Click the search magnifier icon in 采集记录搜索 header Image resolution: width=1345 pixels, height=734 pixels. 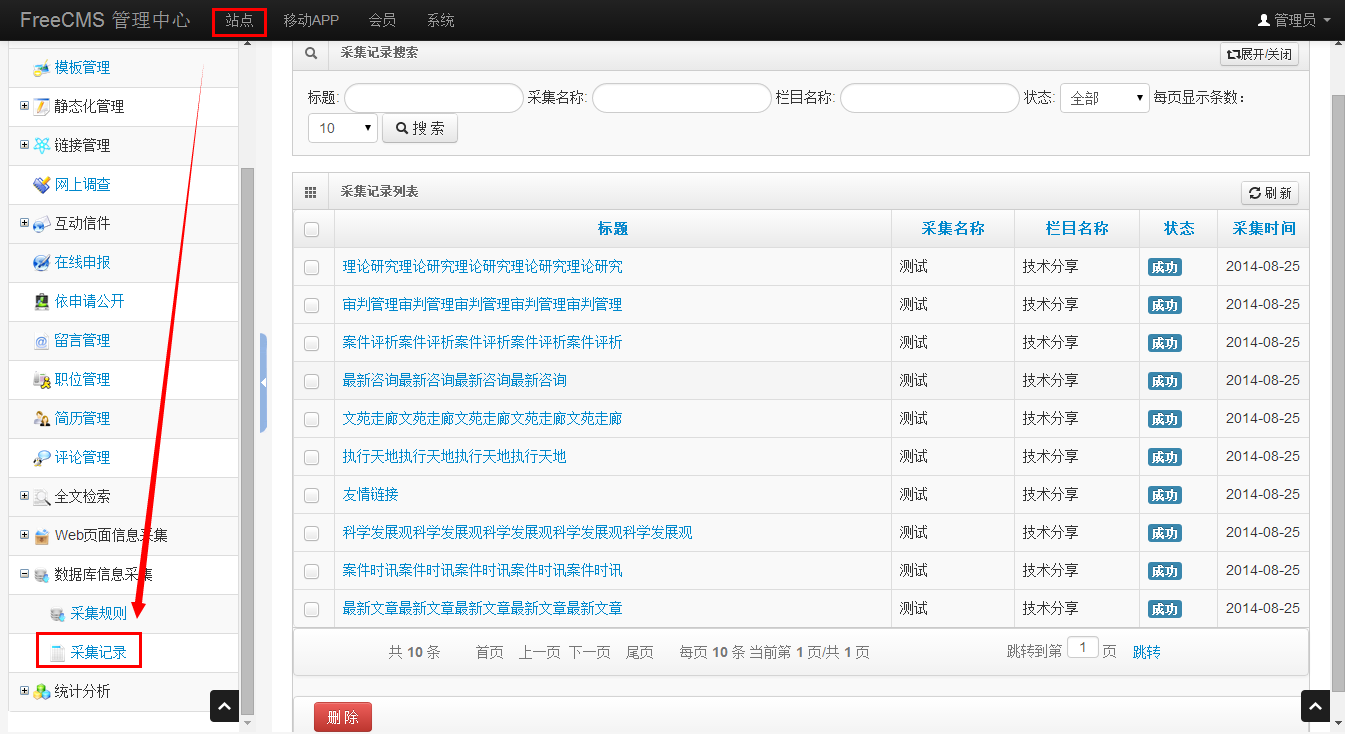(311, 53)
